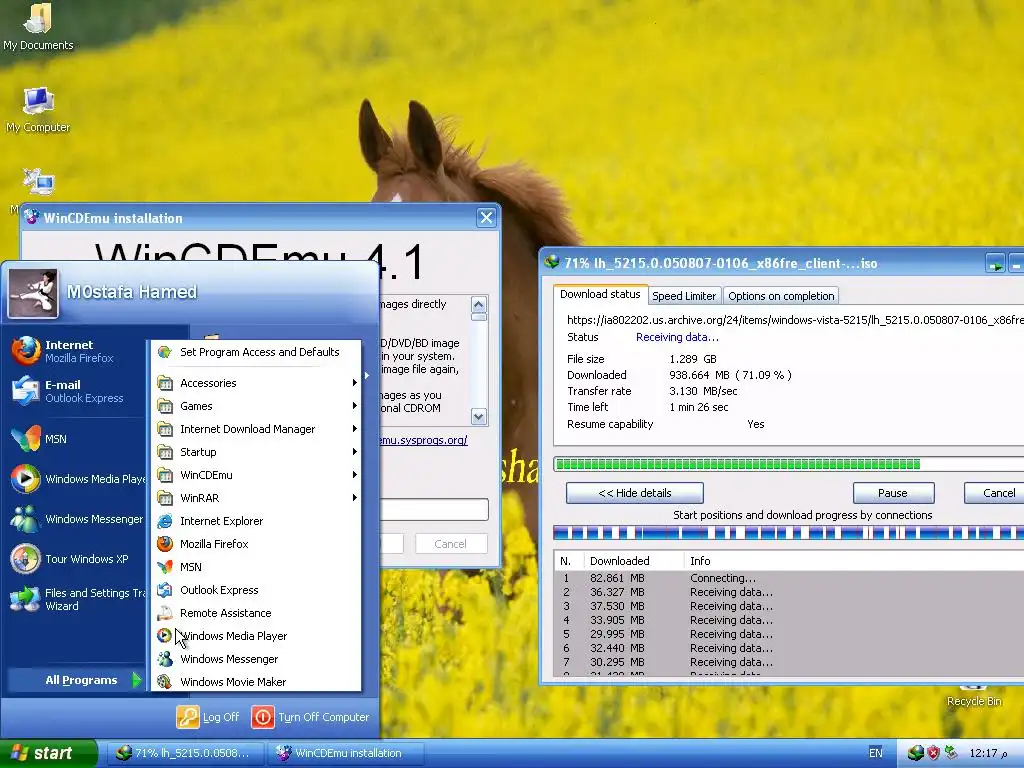The width and height of the screenshot is (1024, 768).
Task: Select connection row 29.995 MB
Action: [x=789, y=634]
